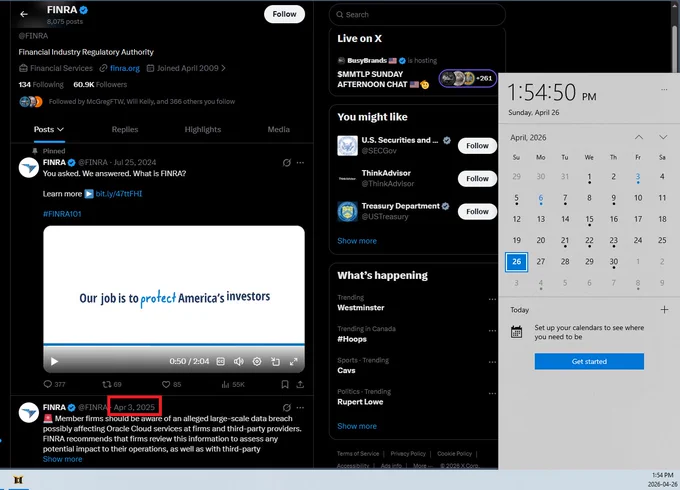Share the pinned FINRA post
Viewport: 680px width, 490px height.
coord(300,384)
